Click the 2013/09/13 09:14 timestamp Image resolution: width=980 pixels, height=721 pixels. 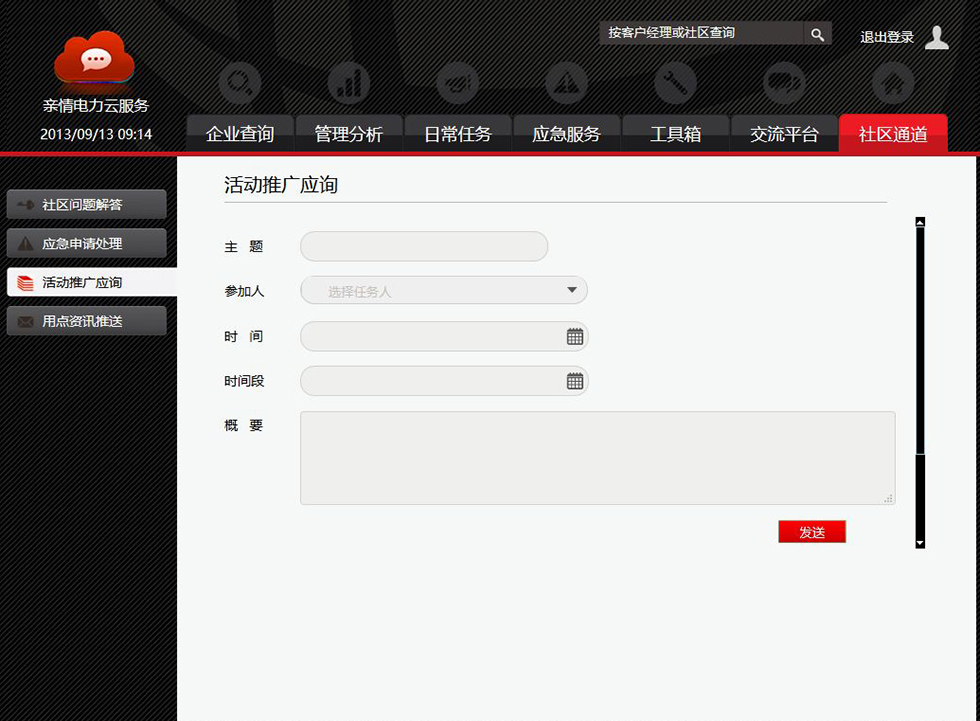(x=96, y=134)
